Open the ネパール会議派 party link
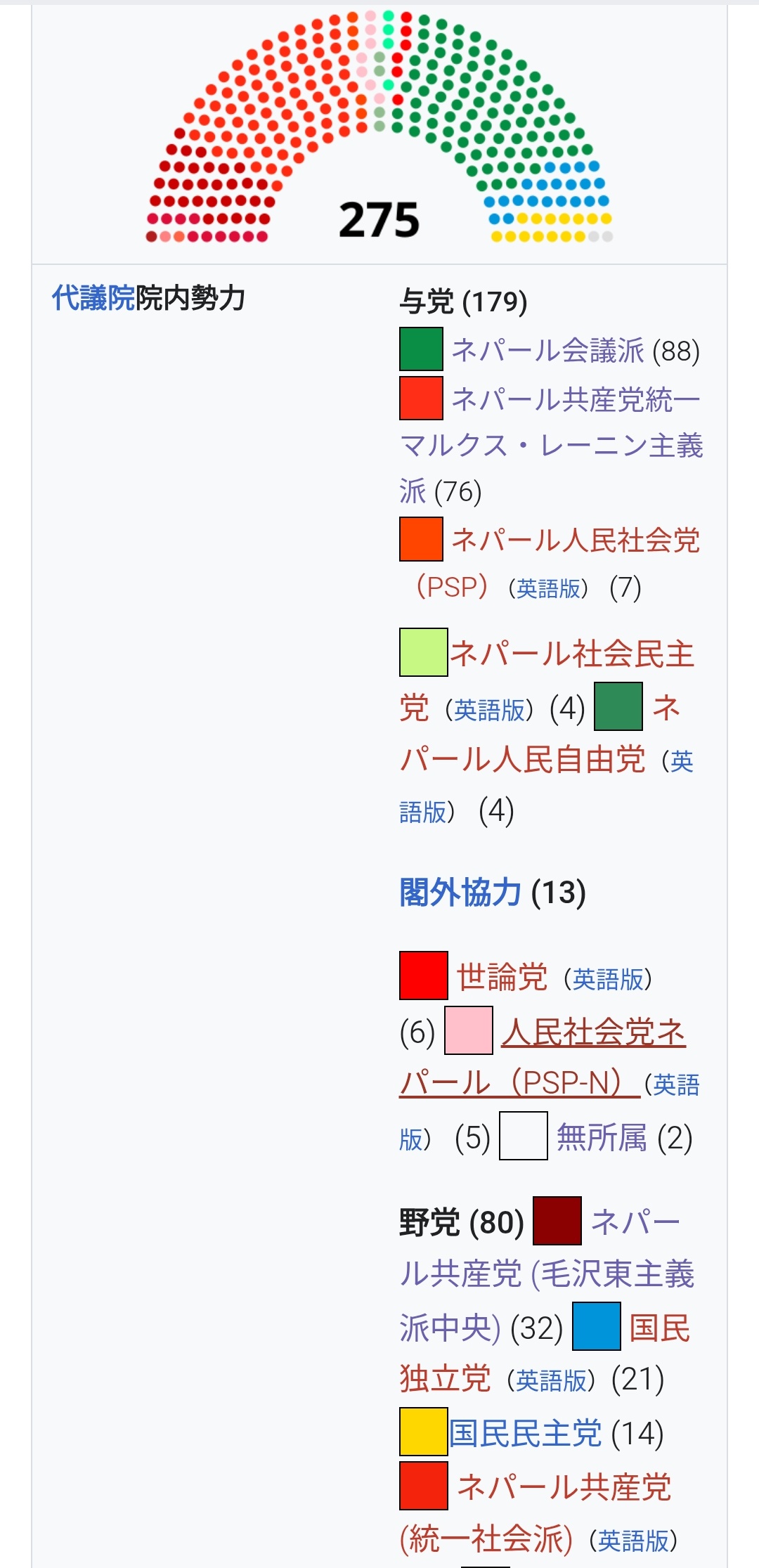 547,350
